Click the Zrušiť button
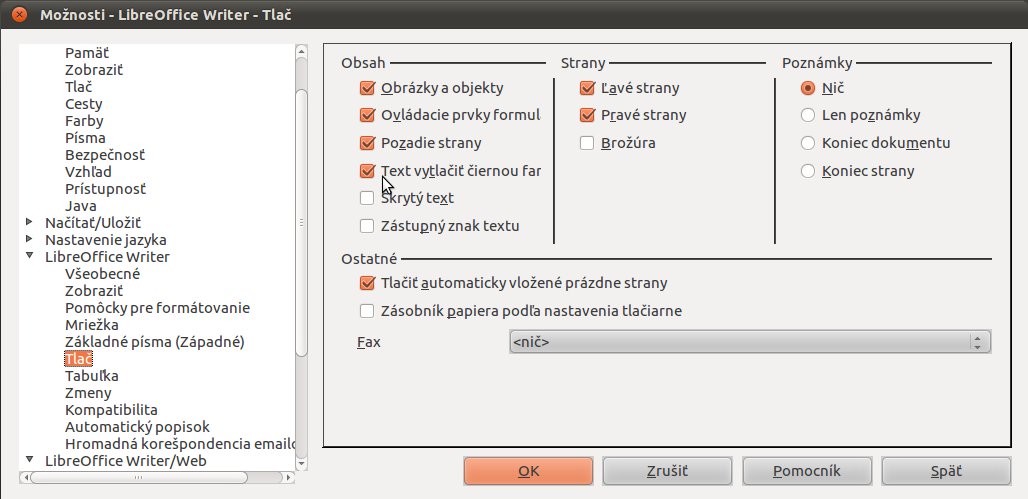Viewport: 1028px width, 499px height. tap(667, 471)
